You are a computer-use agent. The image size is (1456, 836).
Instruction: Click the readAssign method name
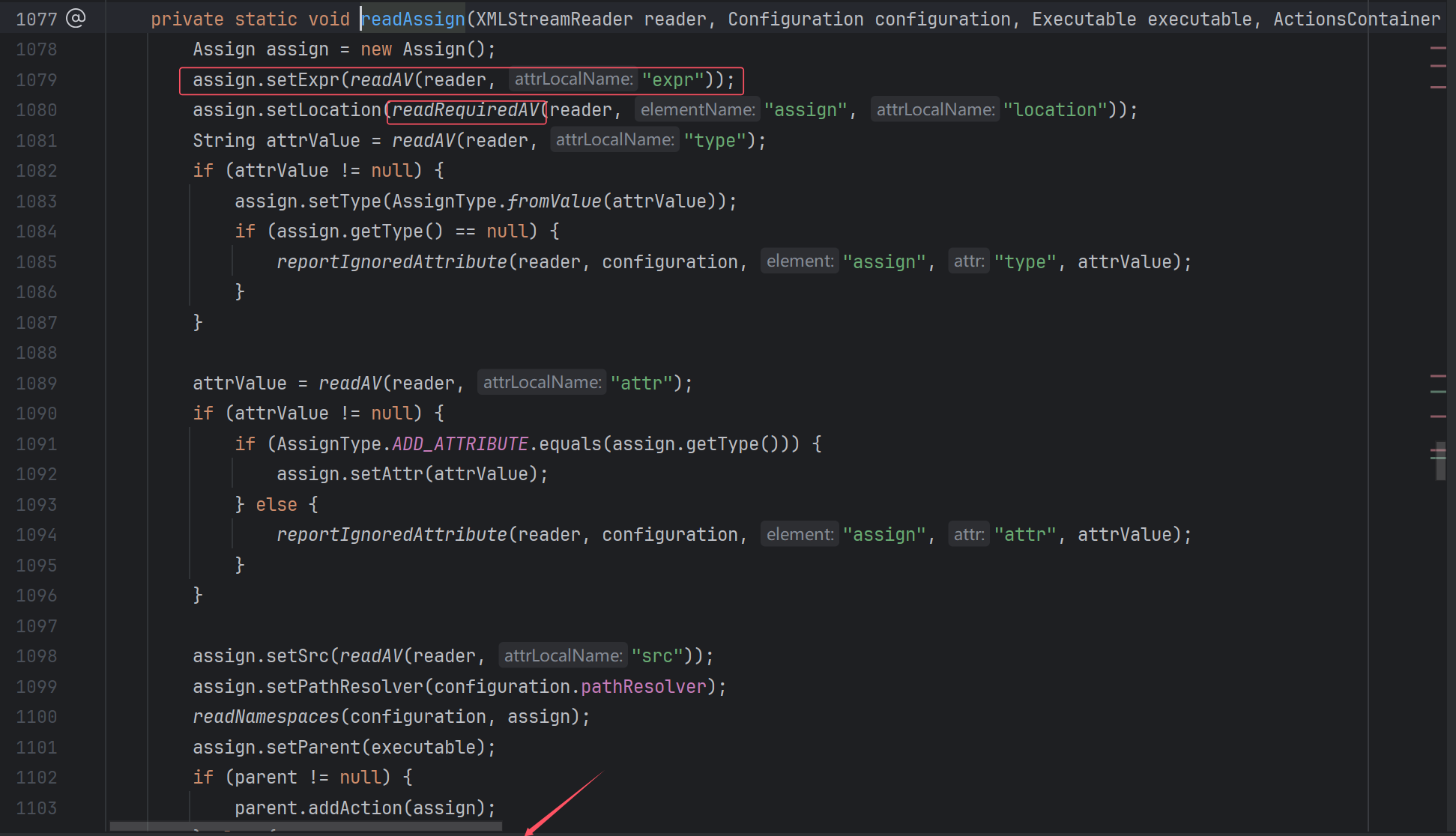tap(413, 19)
